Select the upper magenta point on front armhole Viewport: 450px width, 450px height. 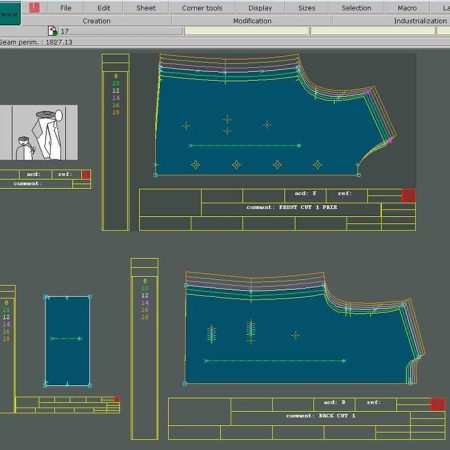click(x=368, y=92)
